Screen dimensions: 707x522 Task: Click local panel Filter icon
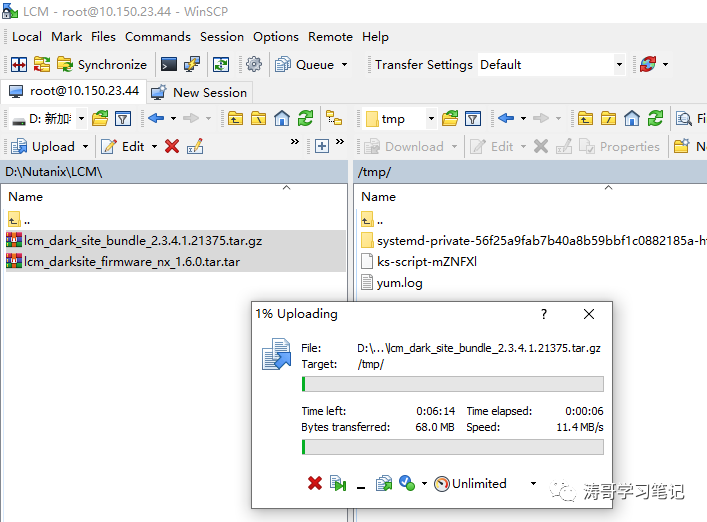pos(123,119)
